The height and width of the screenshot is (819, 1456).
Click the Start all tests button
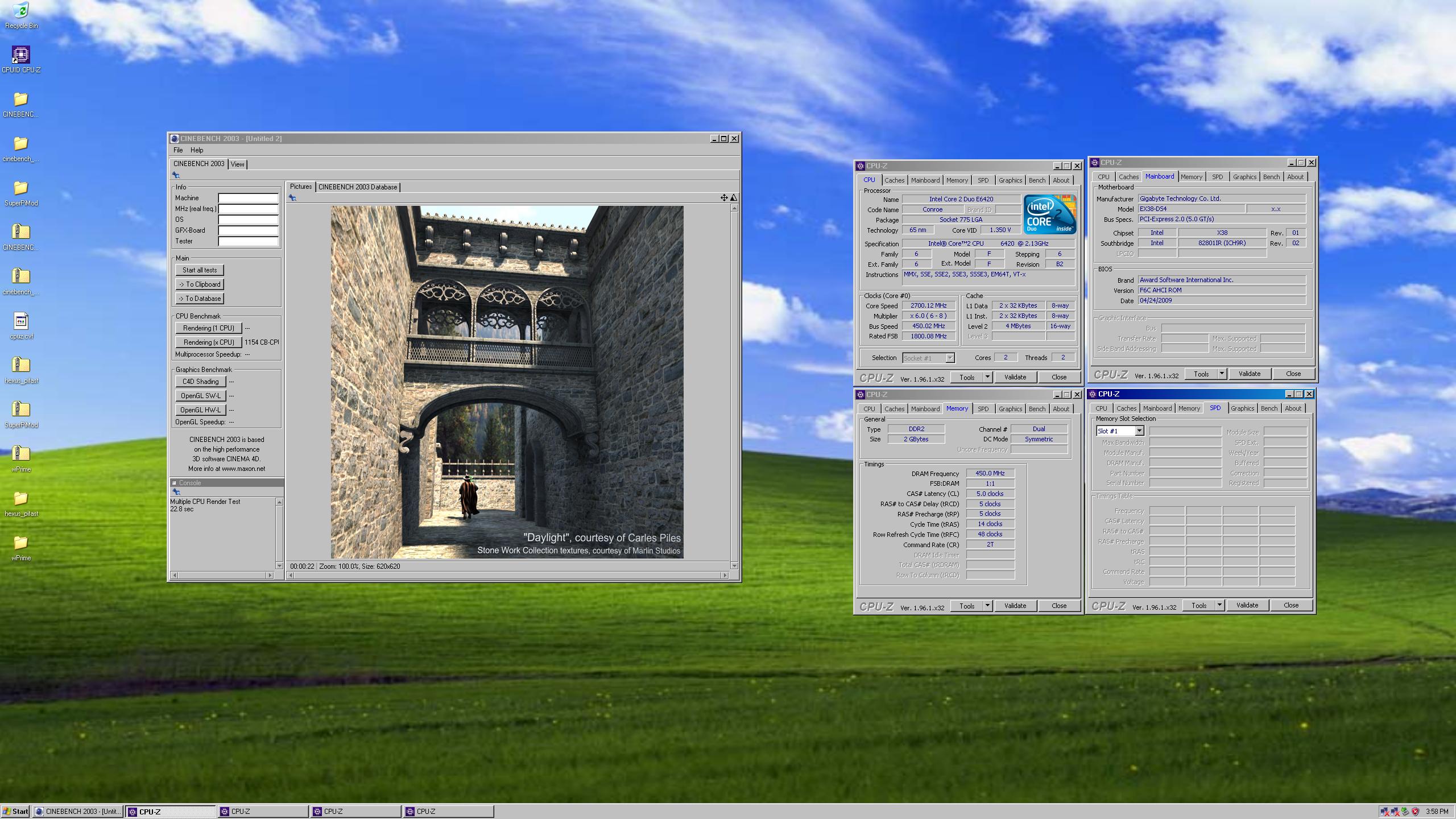click(x=200, y=270)
